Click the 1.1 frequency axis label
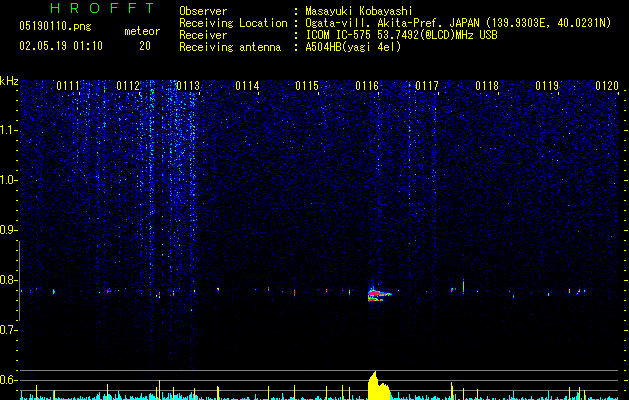 point(9,130)
